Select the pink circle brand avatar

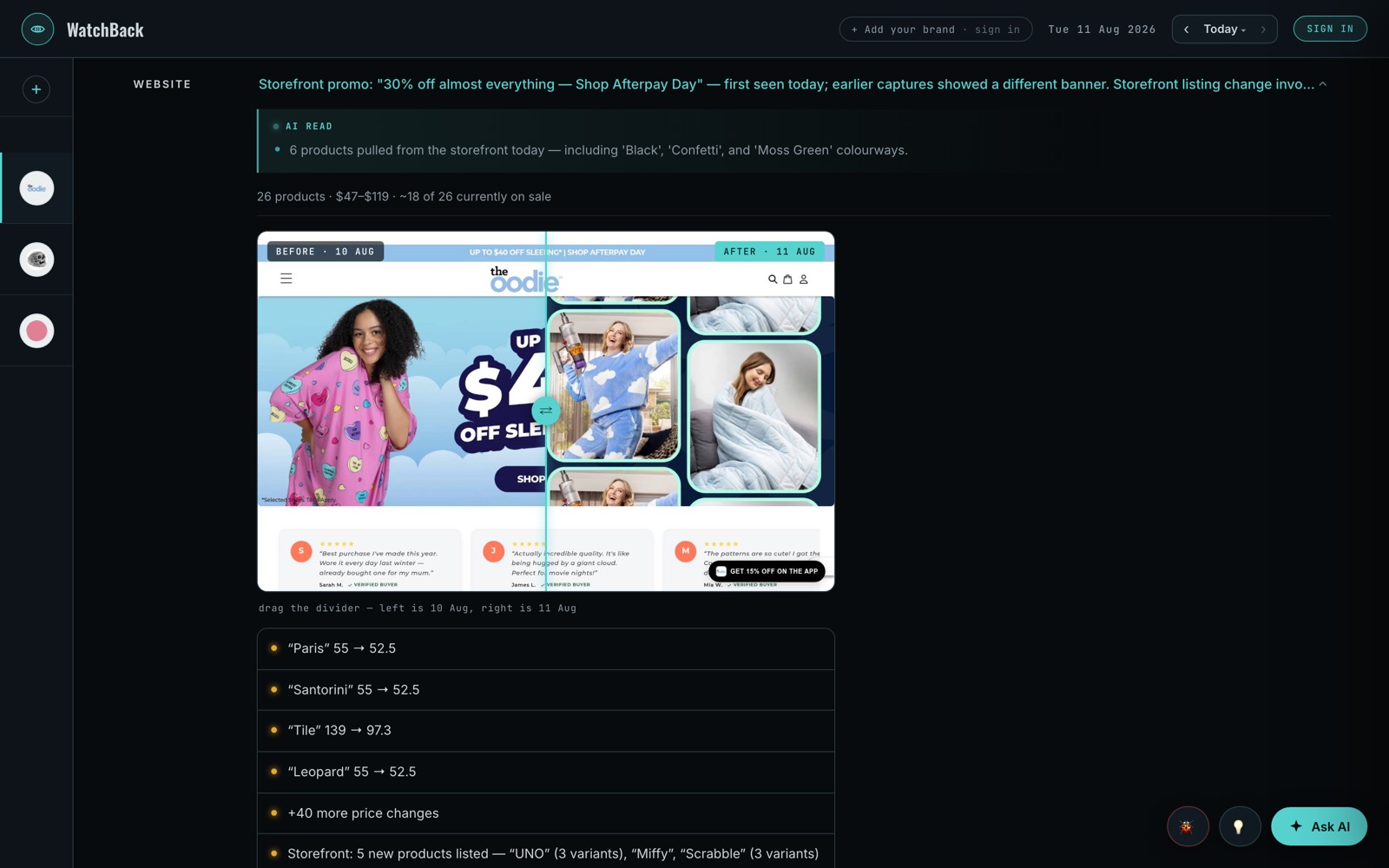(x=36, y=331)
